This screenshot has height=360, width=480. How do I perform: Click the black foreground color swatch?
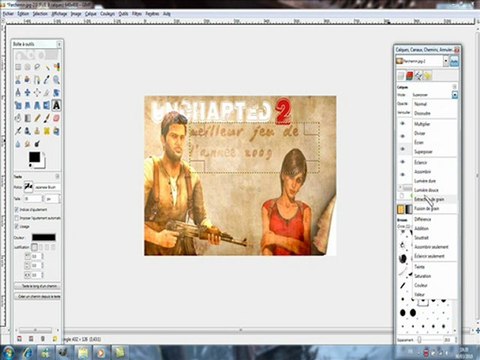point(35,157)
